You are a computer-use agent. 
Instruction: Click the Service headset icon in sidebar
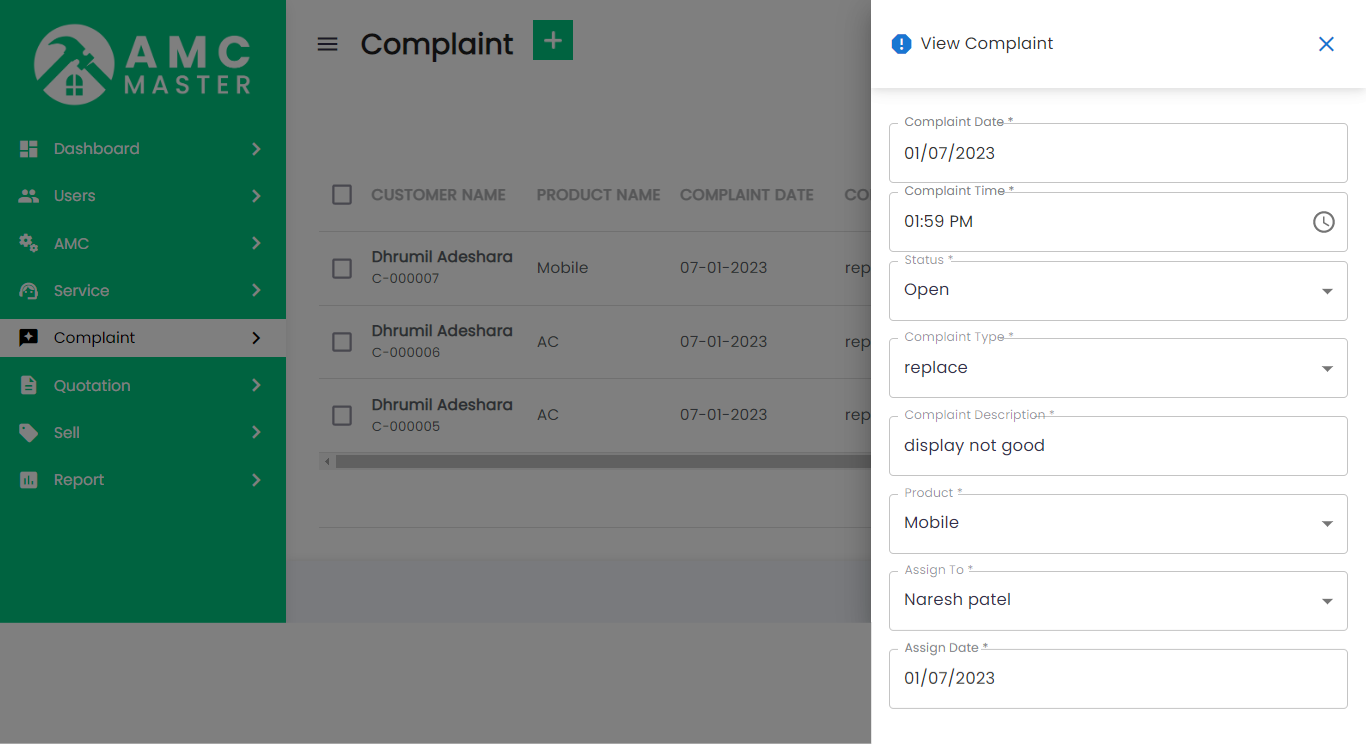29,291
